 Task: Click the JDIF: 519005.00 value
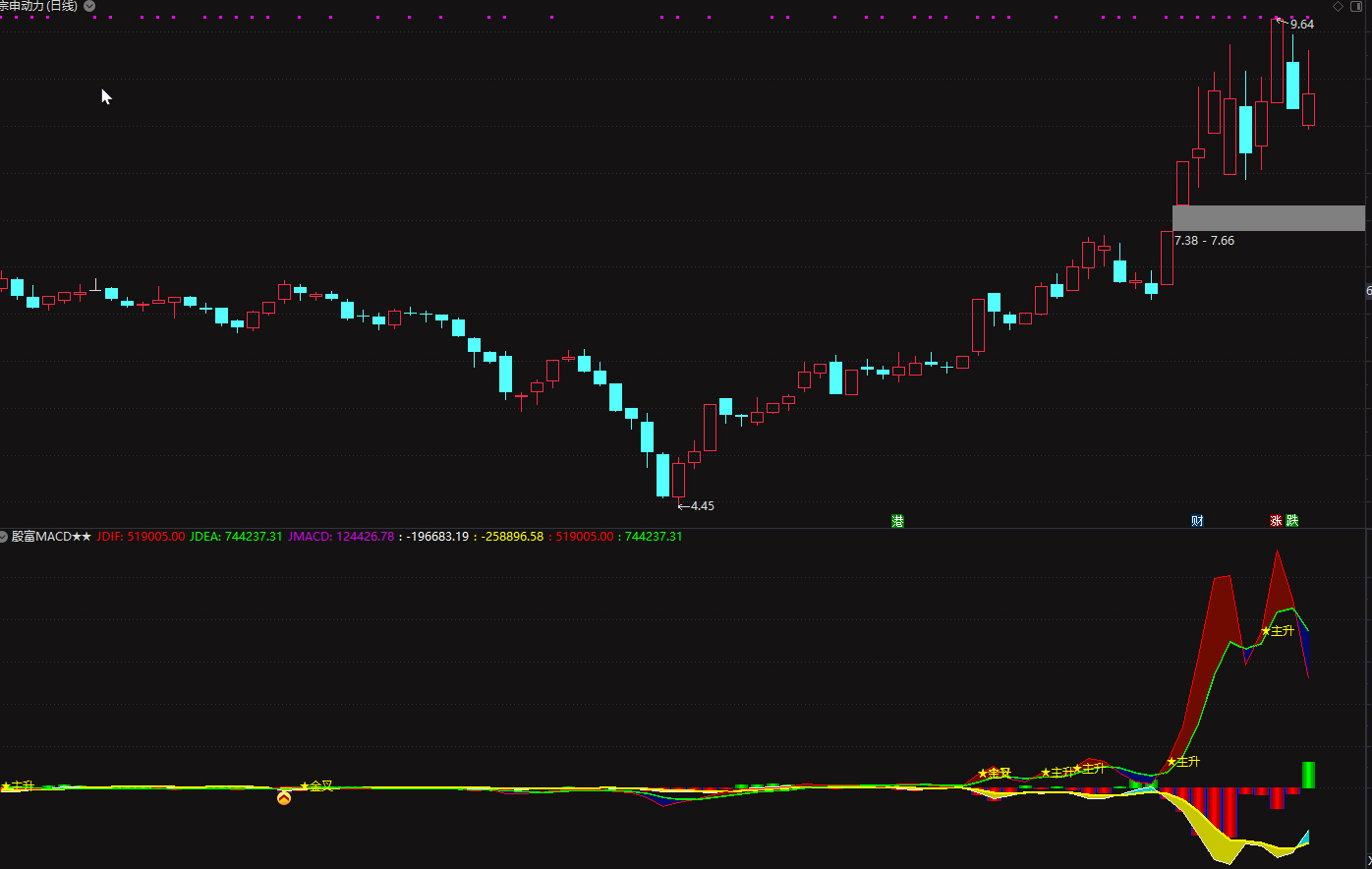141,537
